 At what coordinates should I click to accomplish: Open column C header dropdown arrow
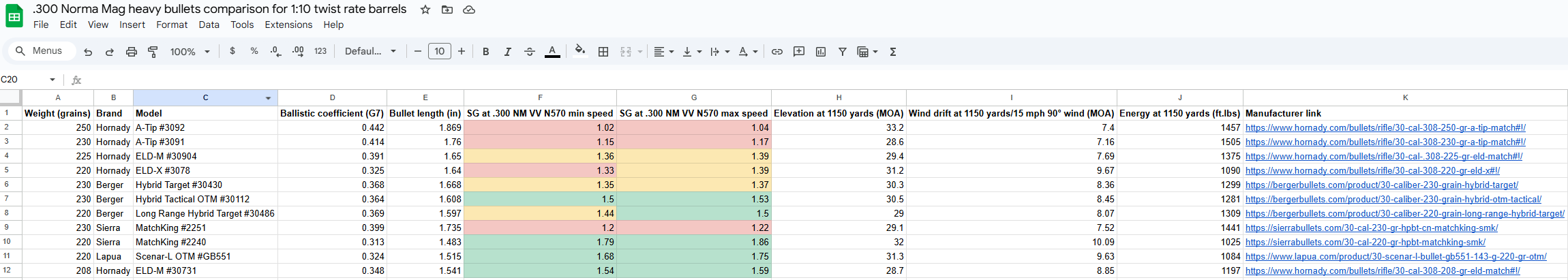coord(268,98)
